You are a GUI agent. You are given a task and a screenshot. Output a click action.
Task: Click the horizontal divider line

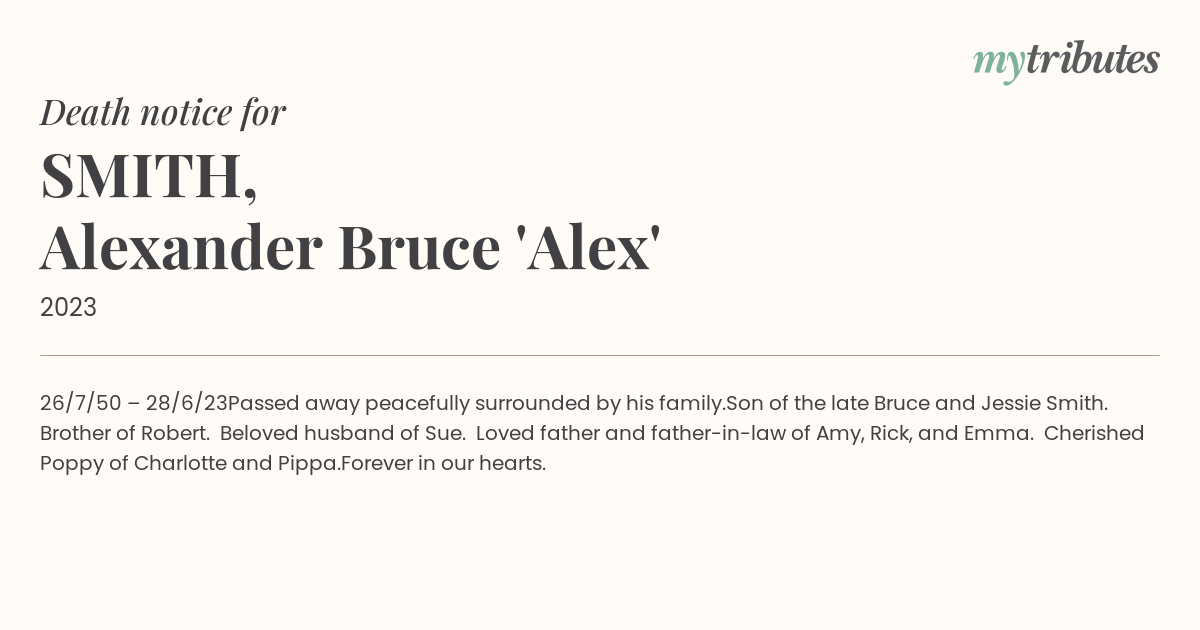[x=600, y=355]
